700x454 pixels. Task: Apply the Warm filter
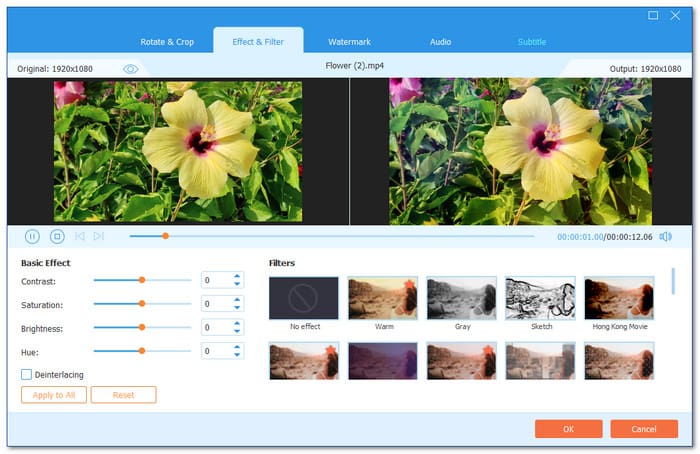point(383,298)
